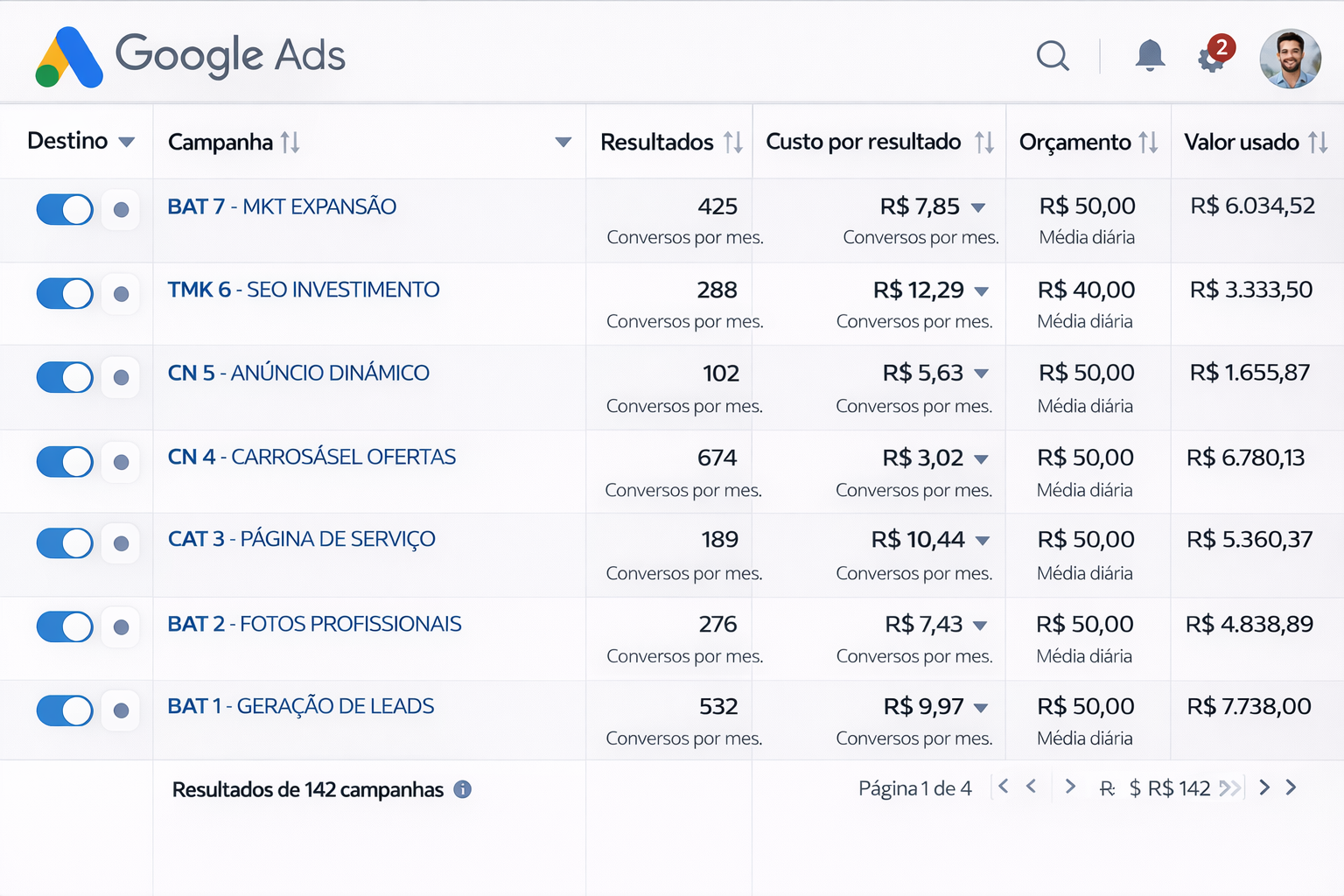Open cost dropdown for R$ 12,29
Image resolution: width=1344 pixels, height=896 pixels.
tap(982, 291)
